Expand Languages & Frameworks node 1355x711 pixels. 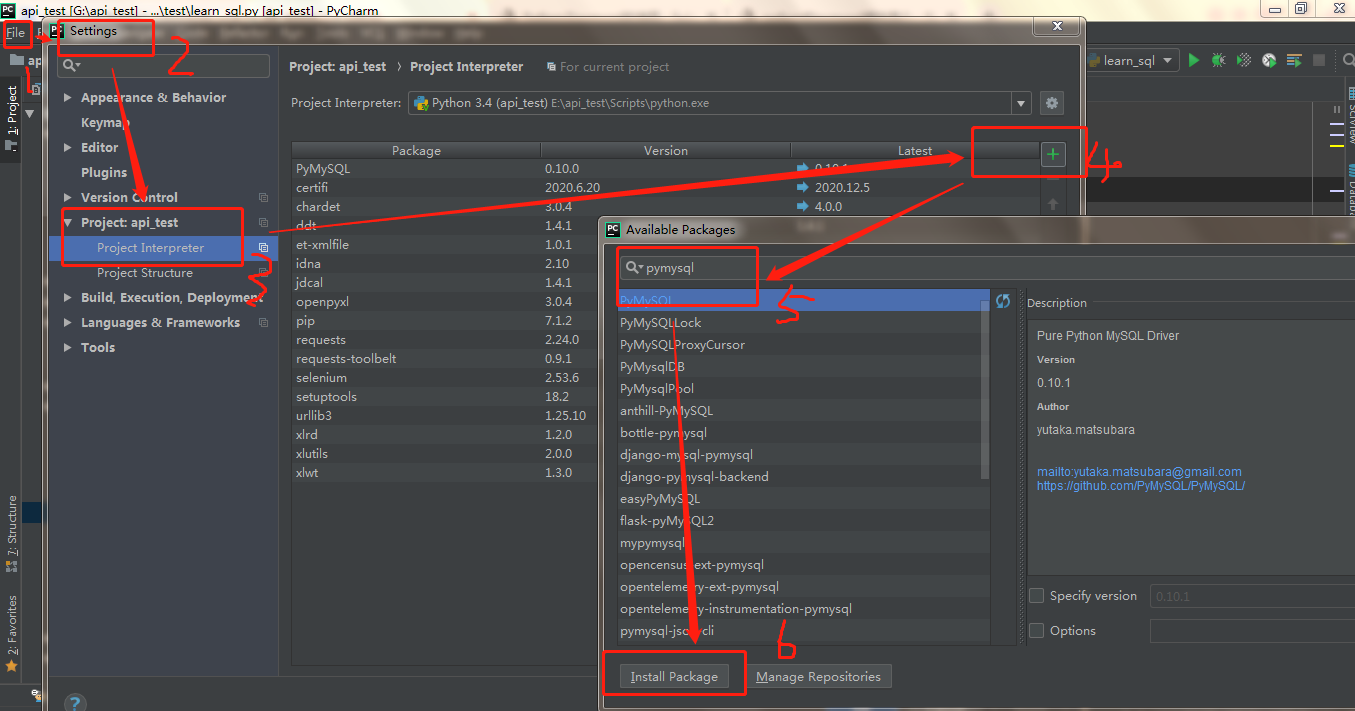68,323
